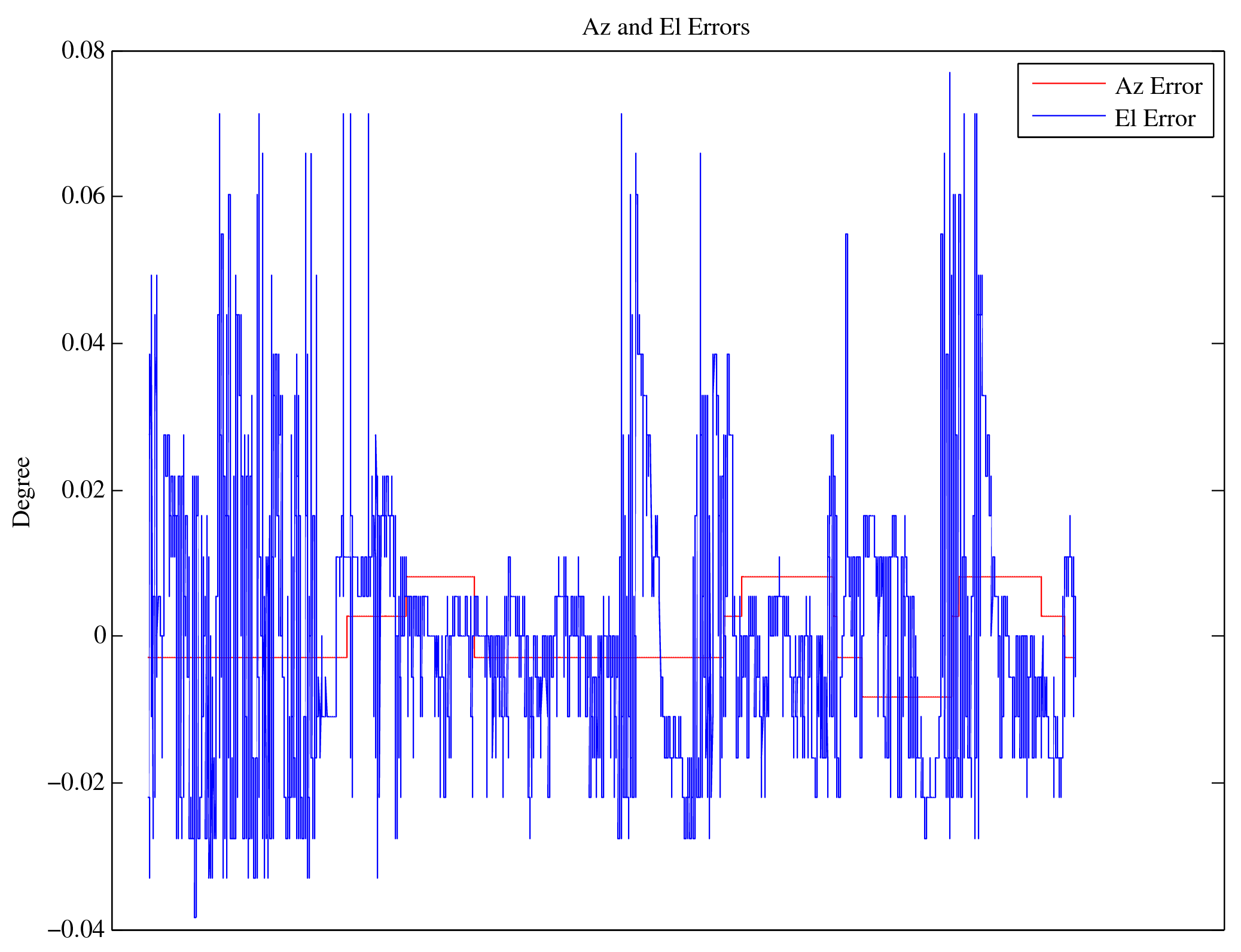Screen dimensions: 1241x952
Task: Click the −0.02 y-axis tick label
Action: [x=76, y=783]
